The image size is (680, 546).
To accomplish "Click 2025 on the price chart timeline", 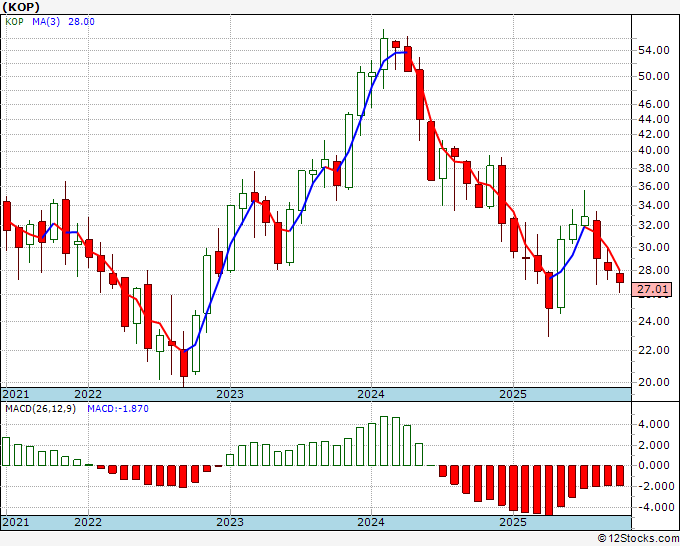I will click(513, 394).
